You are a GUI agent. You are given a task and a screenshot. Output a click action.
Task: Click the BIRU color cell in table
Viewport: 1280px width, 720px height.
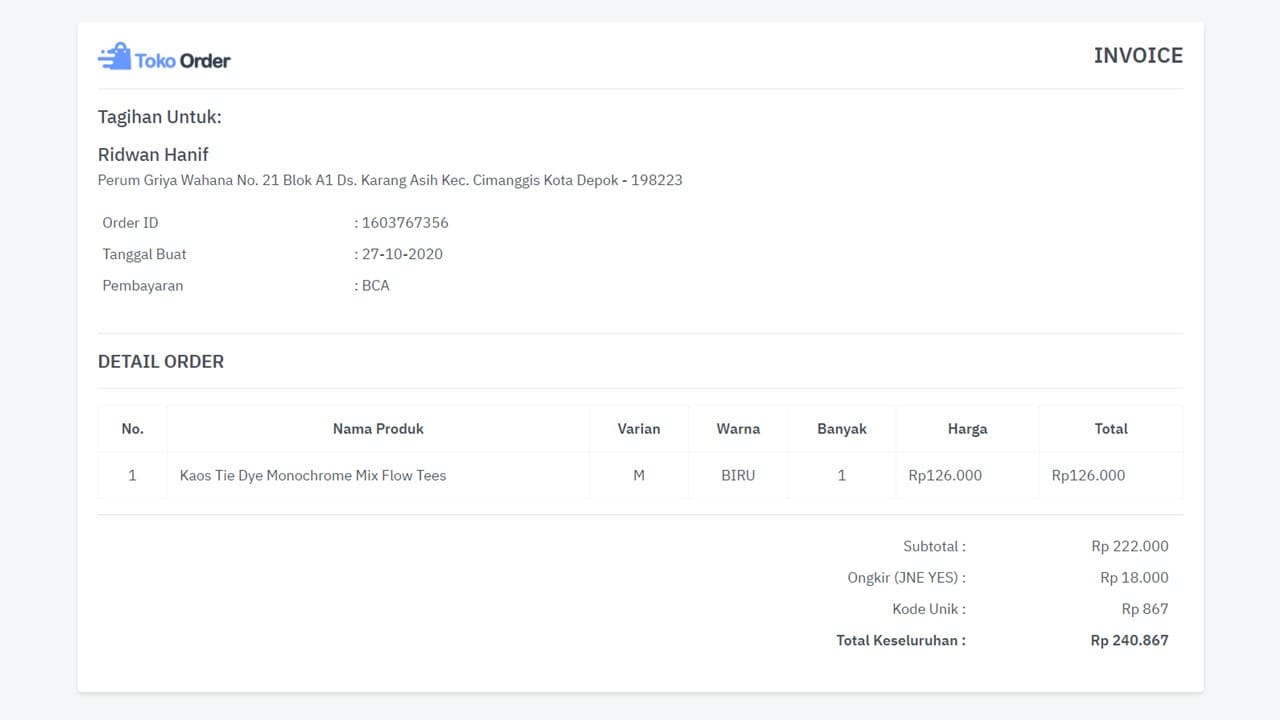738,475
